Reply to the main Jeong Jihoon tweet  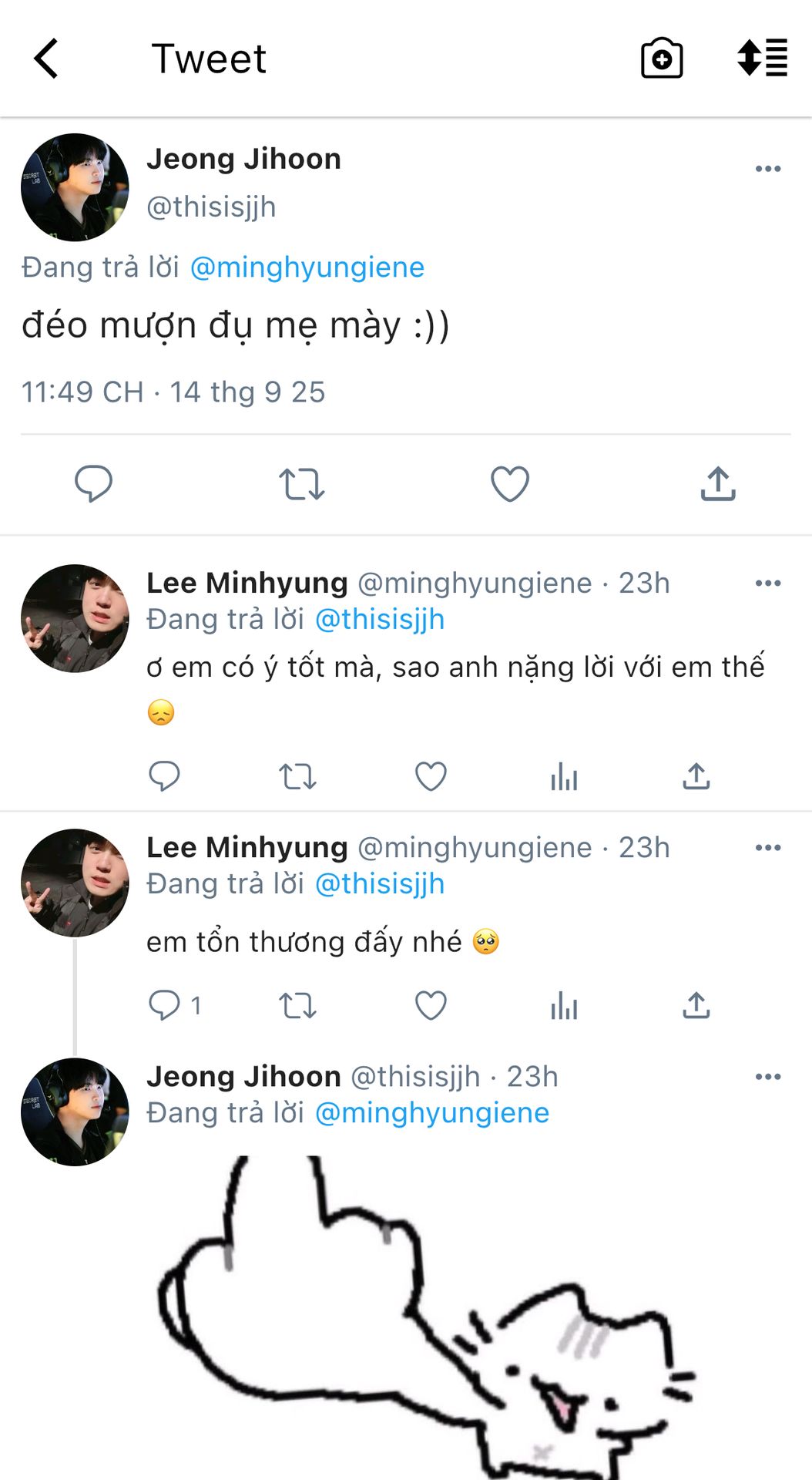coord(93,484)
